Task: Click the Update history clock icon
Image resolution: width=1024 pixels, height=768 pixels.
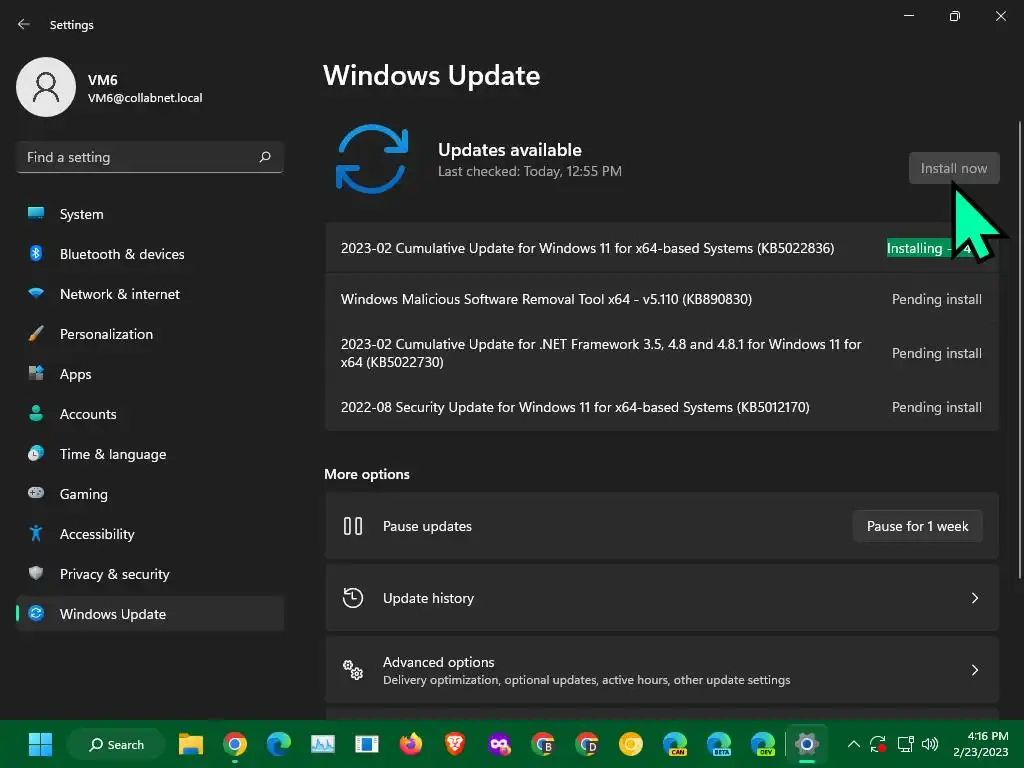Action: [353, 598]
